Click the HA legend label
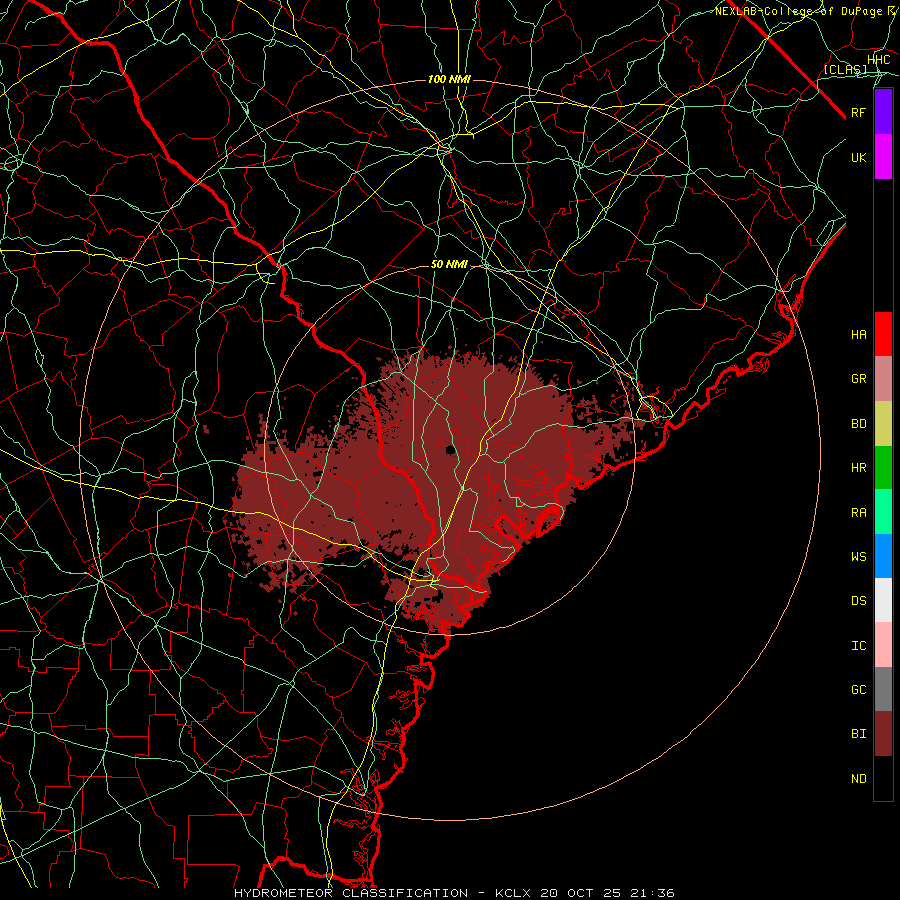This screenshot has width=900, height=900. pos(859,334)
